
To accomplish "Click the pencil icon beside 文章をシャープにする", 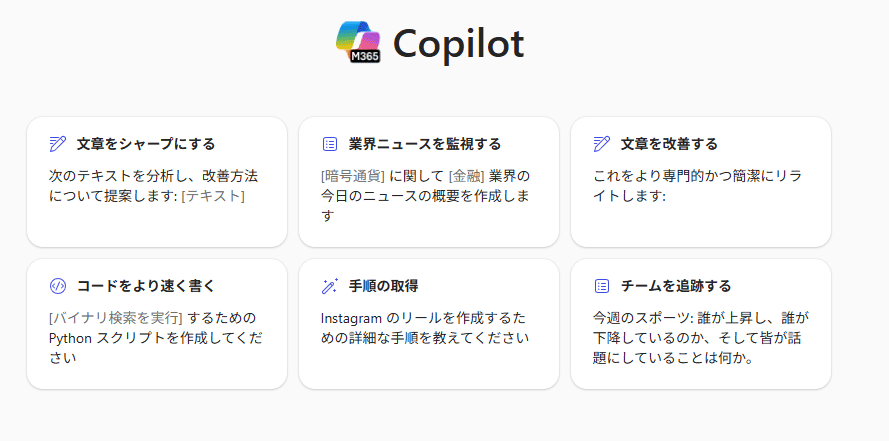I will 58,144.
